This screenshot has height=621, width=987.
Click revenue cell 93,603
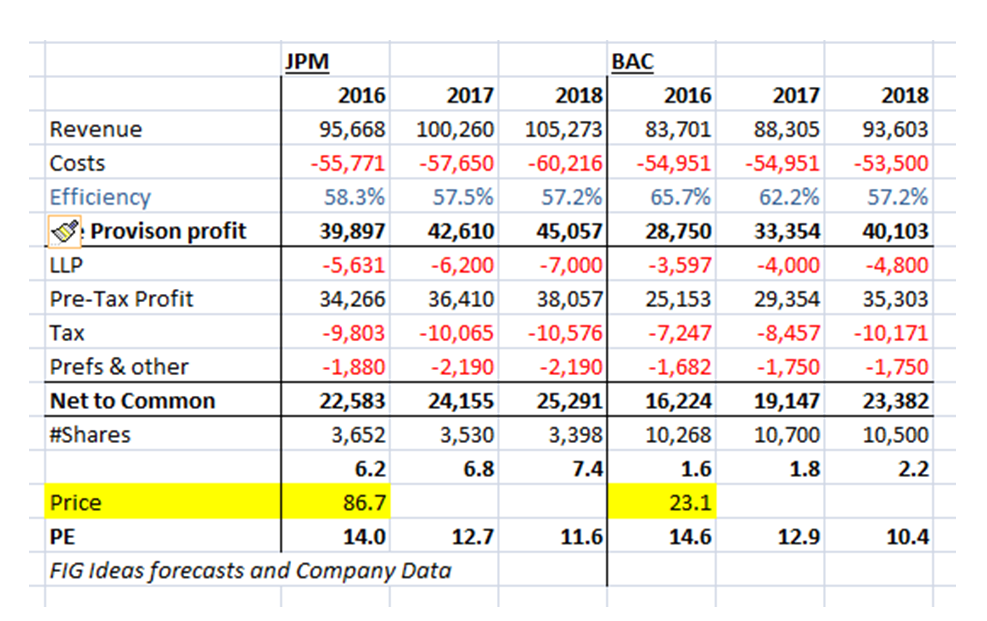point(896,129)
